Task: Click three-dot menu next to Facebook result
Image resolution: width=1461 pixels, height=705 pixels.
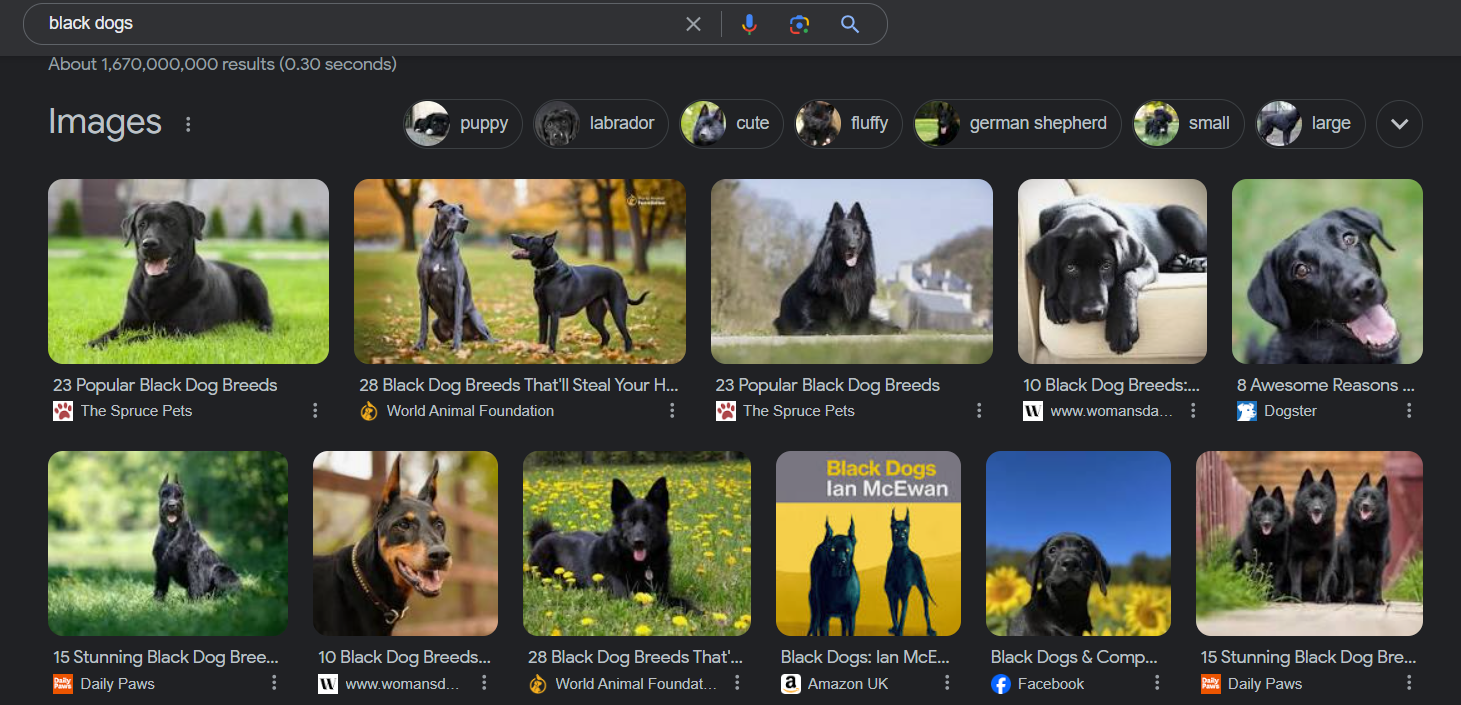Action: pos(1157,683)
